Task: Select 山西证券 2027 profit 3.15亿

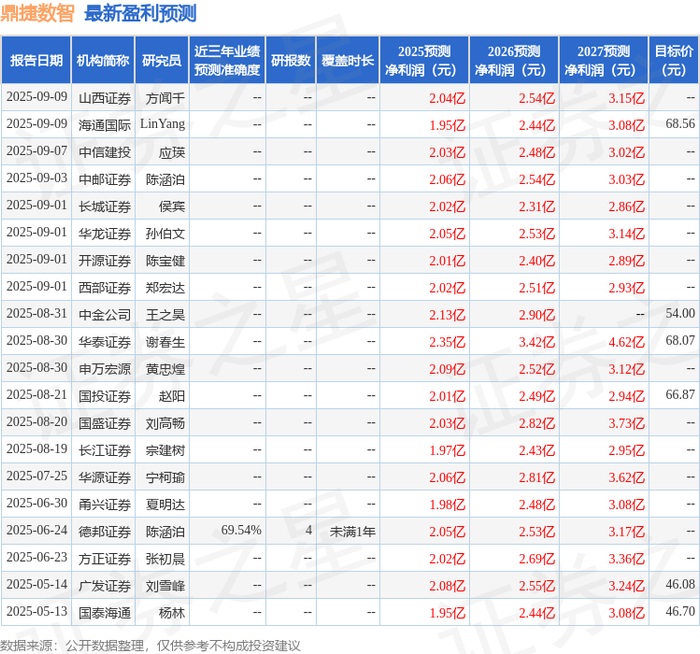Action: click(x=626, y=98)
